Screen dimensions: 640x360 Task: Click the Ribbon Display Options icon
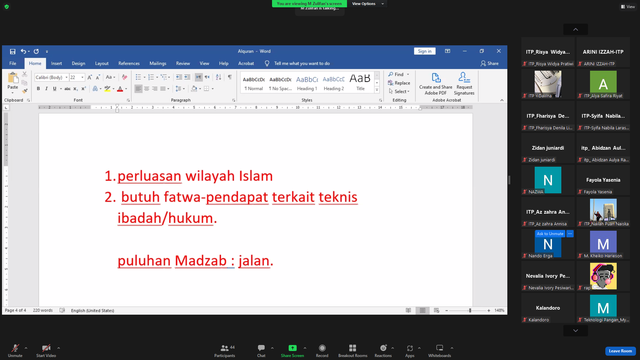pos(447,51)
